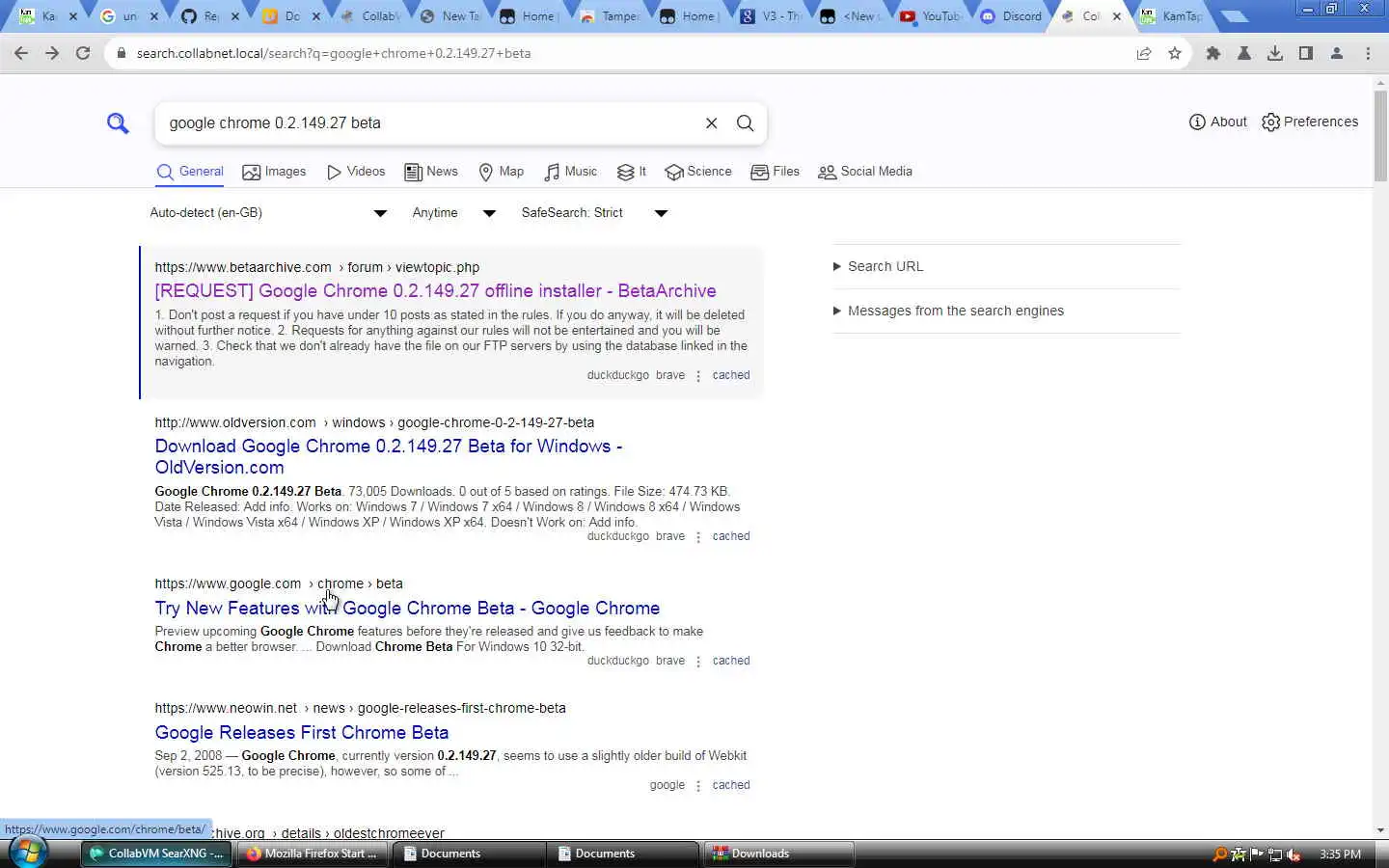The height and width of the screenshot is (868, 1389).
Task: Click the google engine label on Neowin result
Action: (x=667, y=785)
